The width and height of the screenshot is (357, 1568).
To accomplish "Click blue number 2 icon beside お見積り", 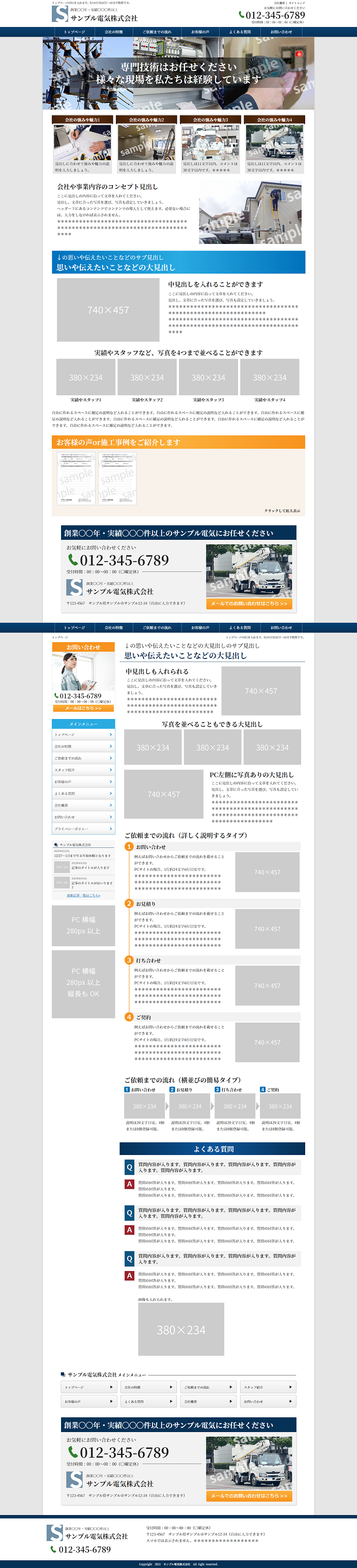I will tap(172, 1090).
